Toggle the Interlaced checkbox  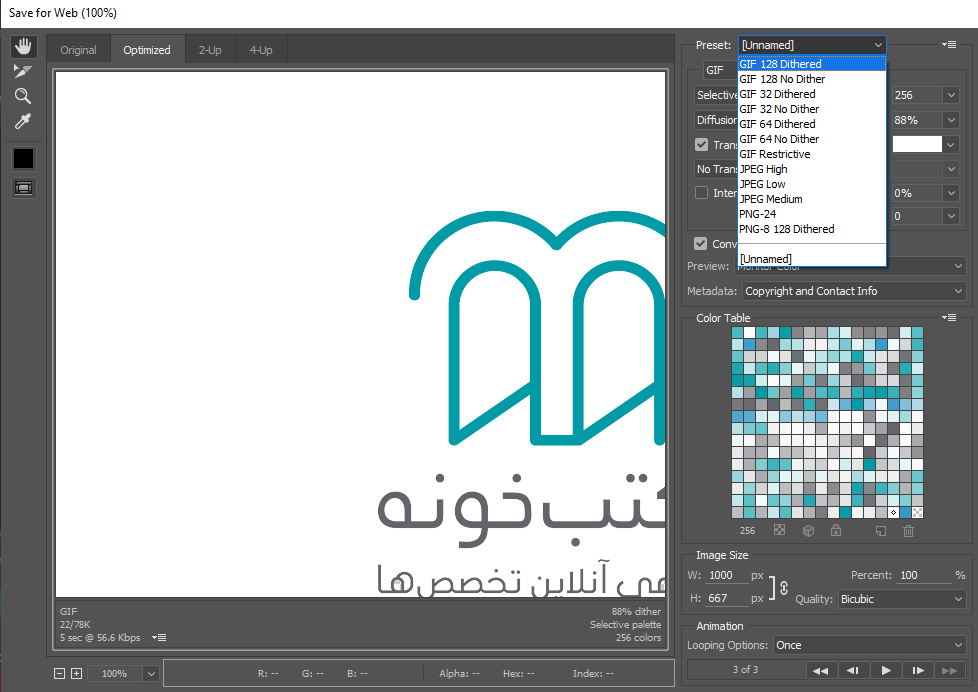coord(702,193)
